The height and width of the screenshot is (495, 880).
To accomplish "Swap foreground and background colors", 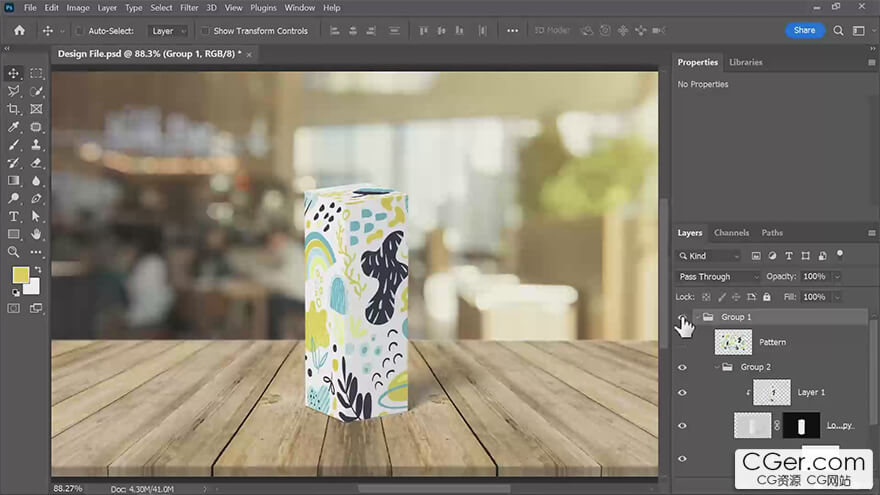I will coord(38,270).
